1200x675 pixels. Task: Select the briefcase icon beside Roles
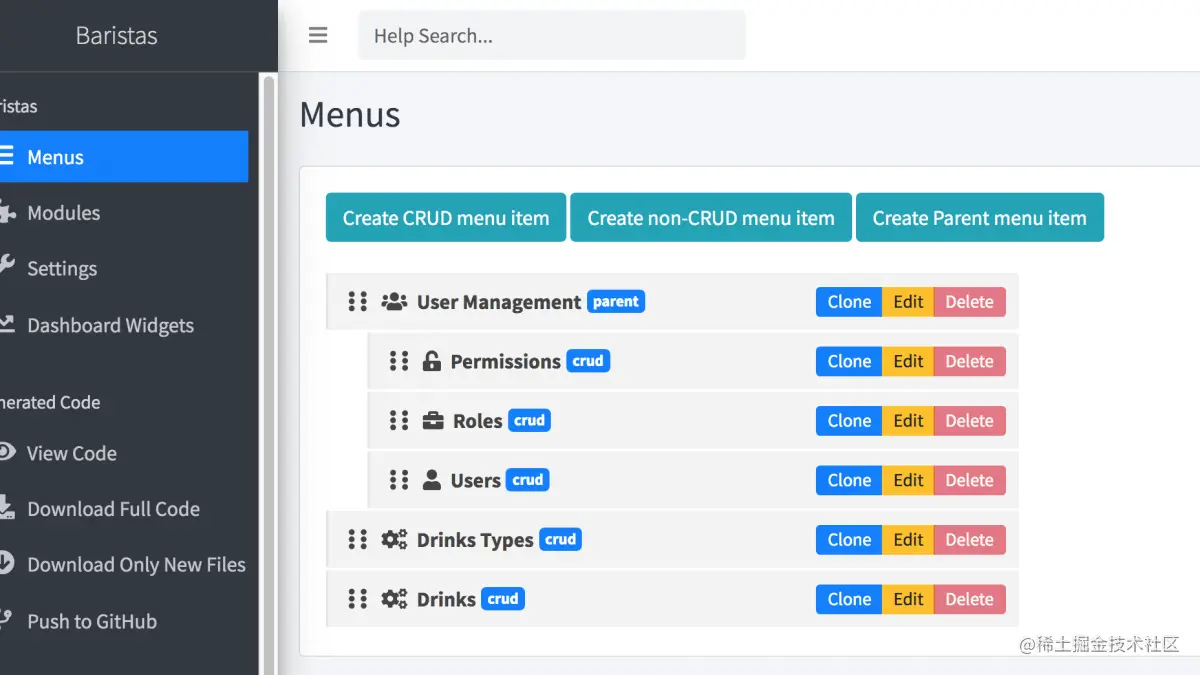tap(432, 420)
